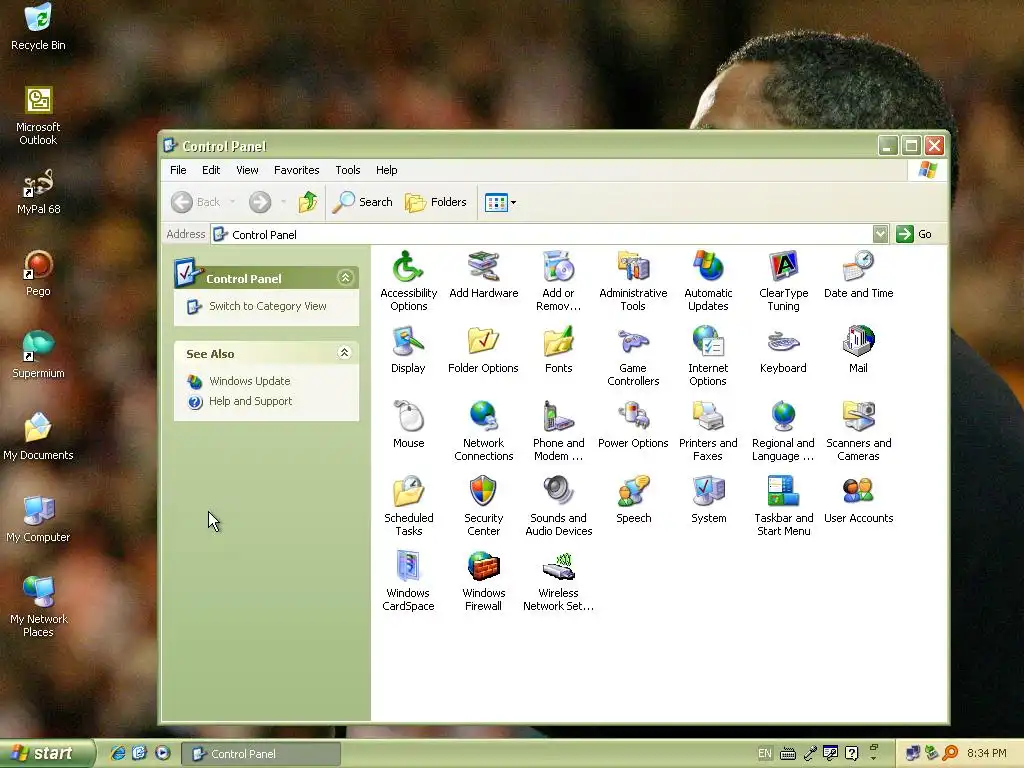Select the Keyboard icon
The width and height of the screenshot is (1024, 768).
point(783,350)
